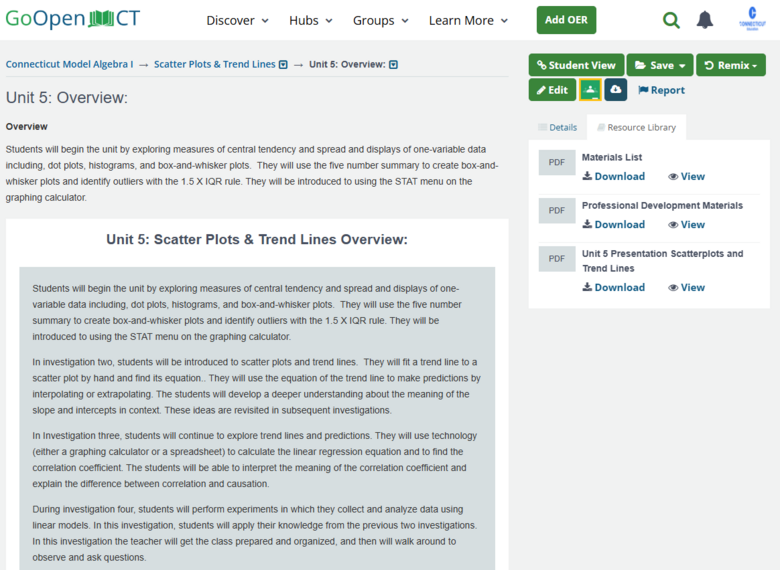Image resolution: width=780 pixels, height=570 pixels.
Task: Click Unit 5 Presentation Scatterplots title
Action: (x=663, y=261)
